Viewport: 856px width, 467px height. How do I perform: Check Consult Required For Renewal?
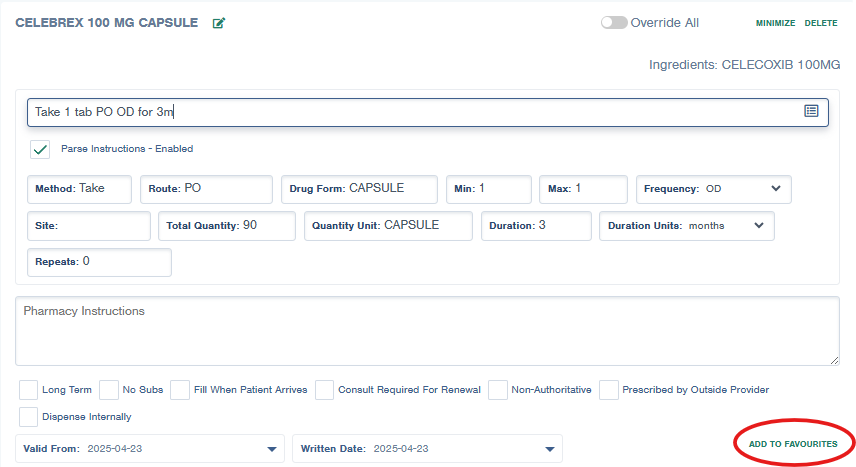click(x=324, y=390)
